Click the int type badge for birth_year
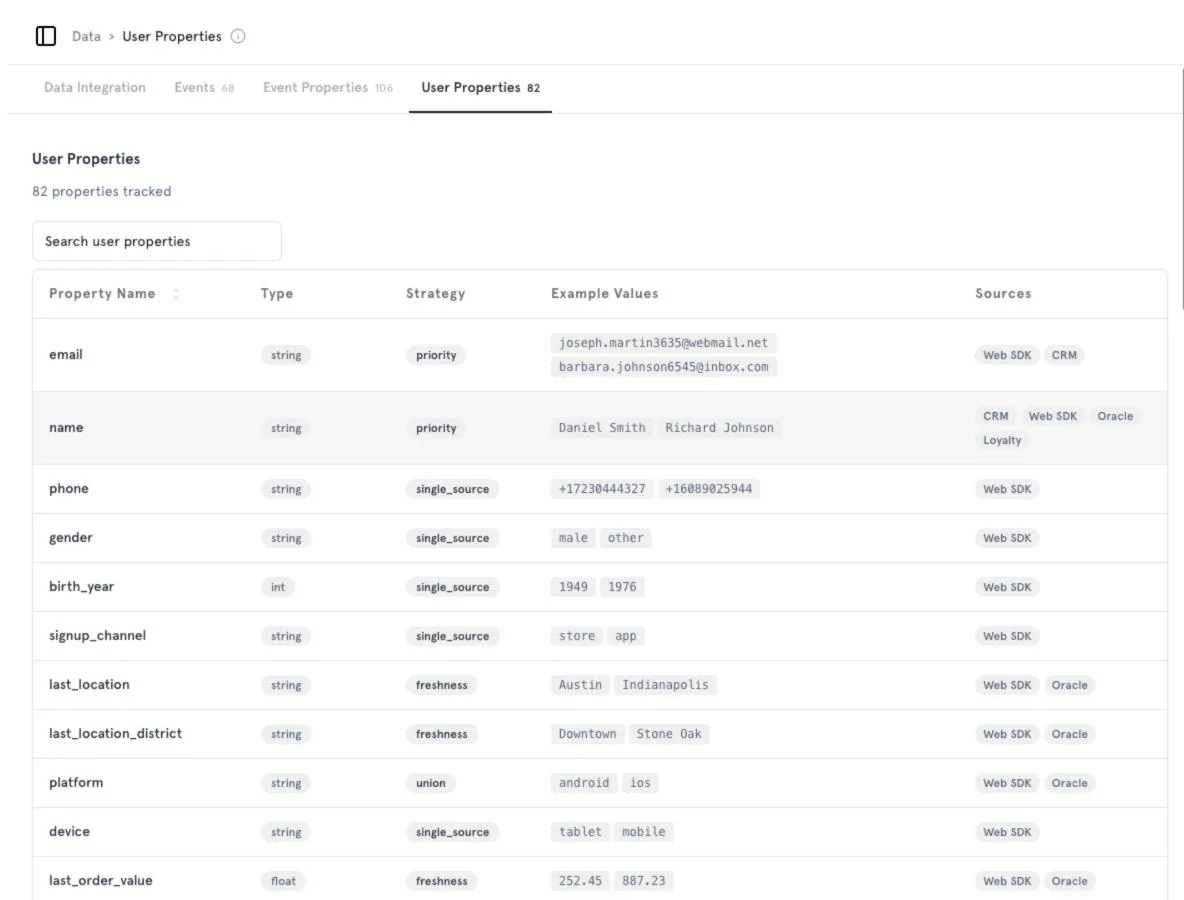Screen dimensions: 1184x900 click(x=278, y=587)
